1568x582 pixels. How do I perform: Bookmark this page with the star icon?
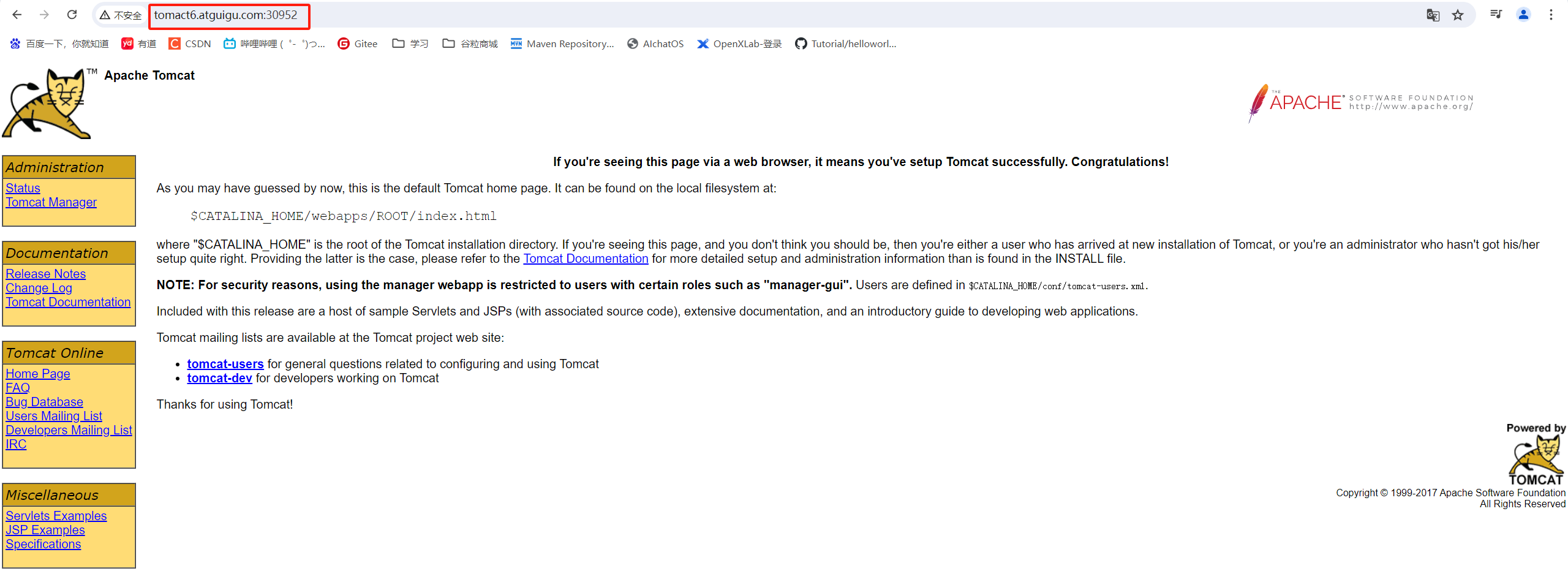(x=1458, y=15)
